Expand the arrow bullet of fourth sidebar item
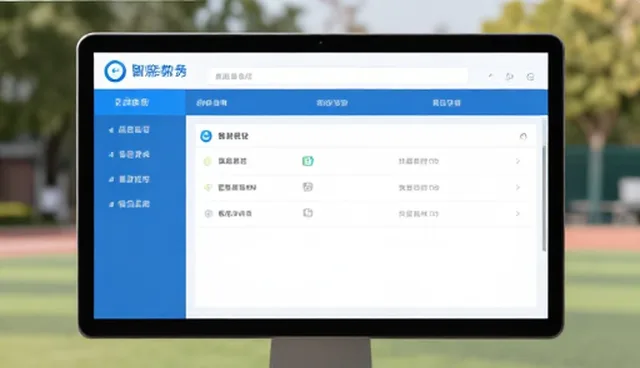The width and height of the screenshot is (640, 368). (111, 204)
